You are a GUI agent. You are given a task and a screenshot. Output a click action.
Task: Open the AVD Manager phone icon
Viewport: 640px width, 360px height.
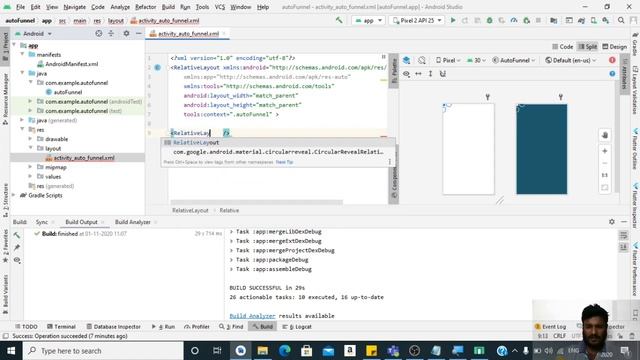pos(593,20)
